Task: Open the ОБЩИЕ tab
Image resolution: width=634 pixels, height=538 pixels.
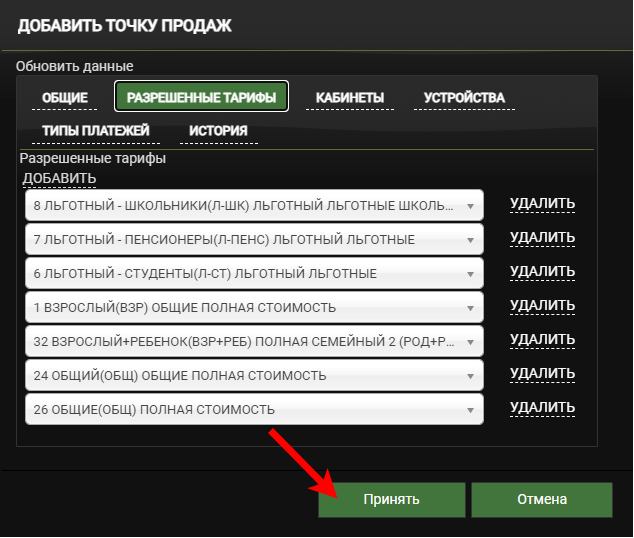Action: 65,98
